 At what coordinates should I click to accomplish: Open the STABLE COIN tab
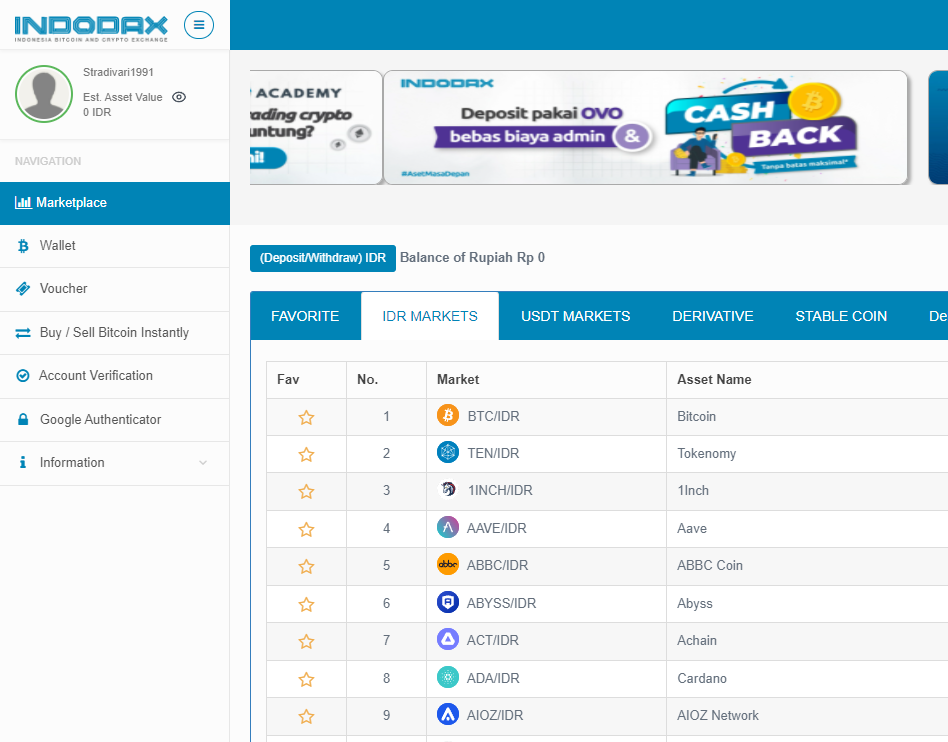point(841,316)
